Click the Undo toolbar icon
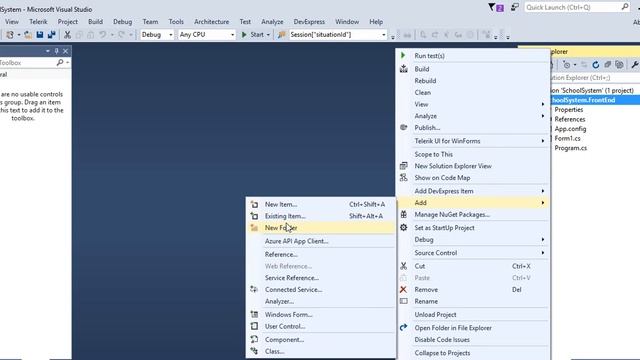This screenshot has width=640, height=360. (102, 35)
